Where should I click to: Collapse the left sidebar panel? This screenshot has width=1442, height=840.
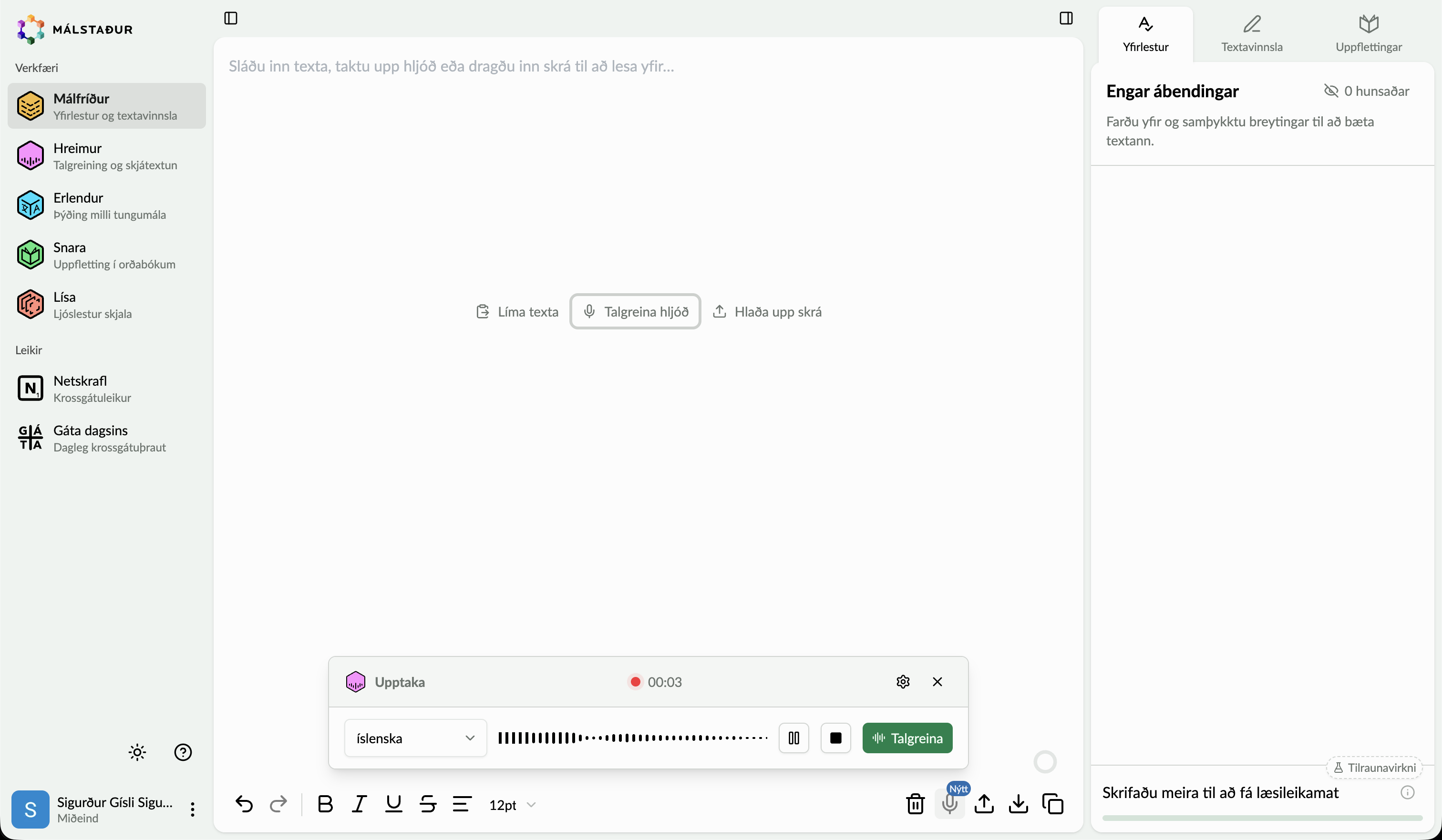tap(231, 18)
